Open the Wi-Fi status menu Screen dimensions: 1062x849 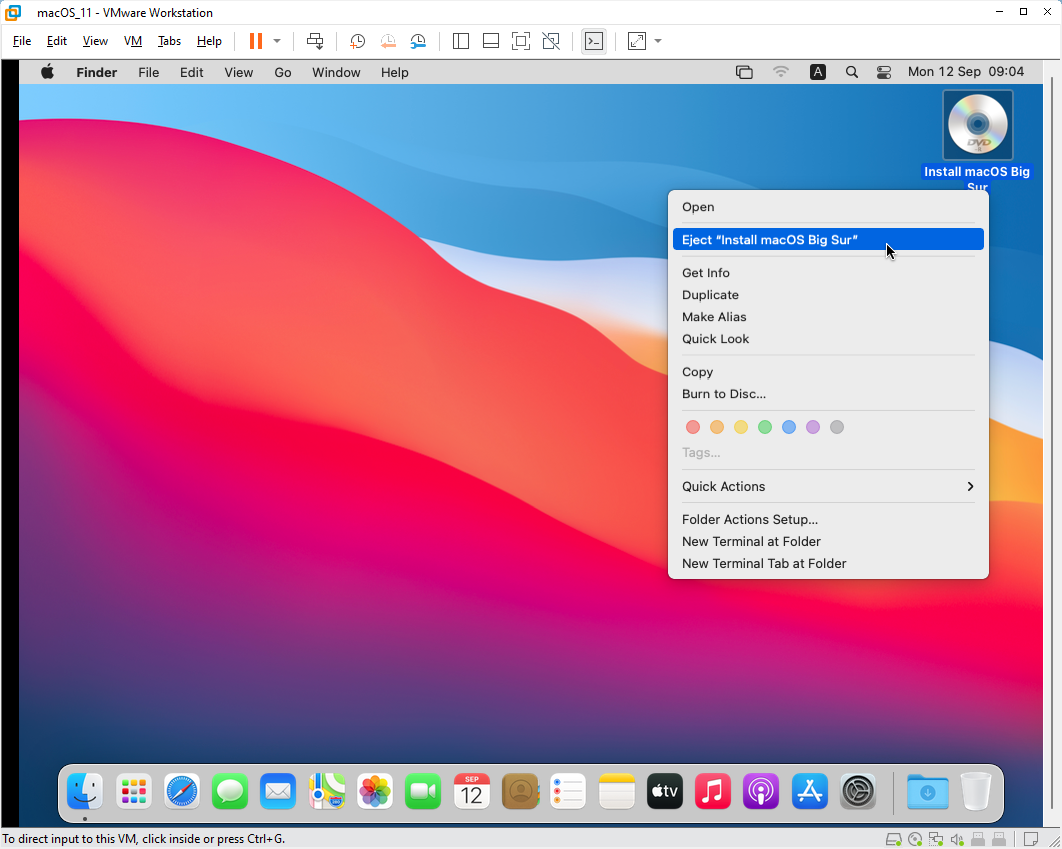point(781,72)
